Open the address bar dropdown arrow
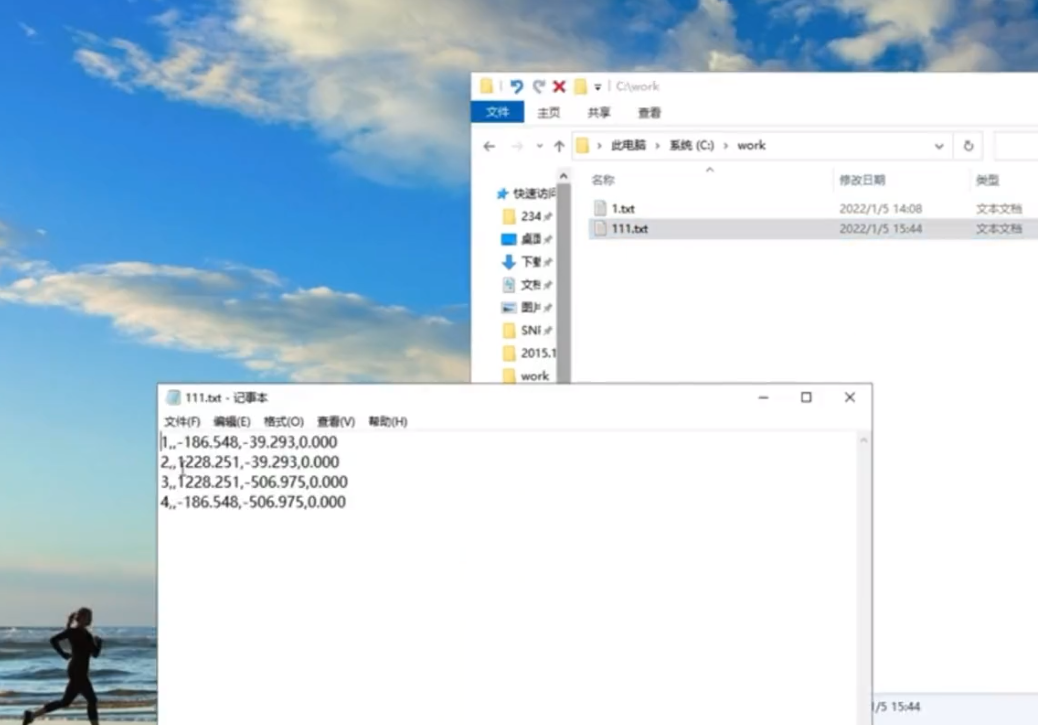1038x725 pixels. point(938,145)
